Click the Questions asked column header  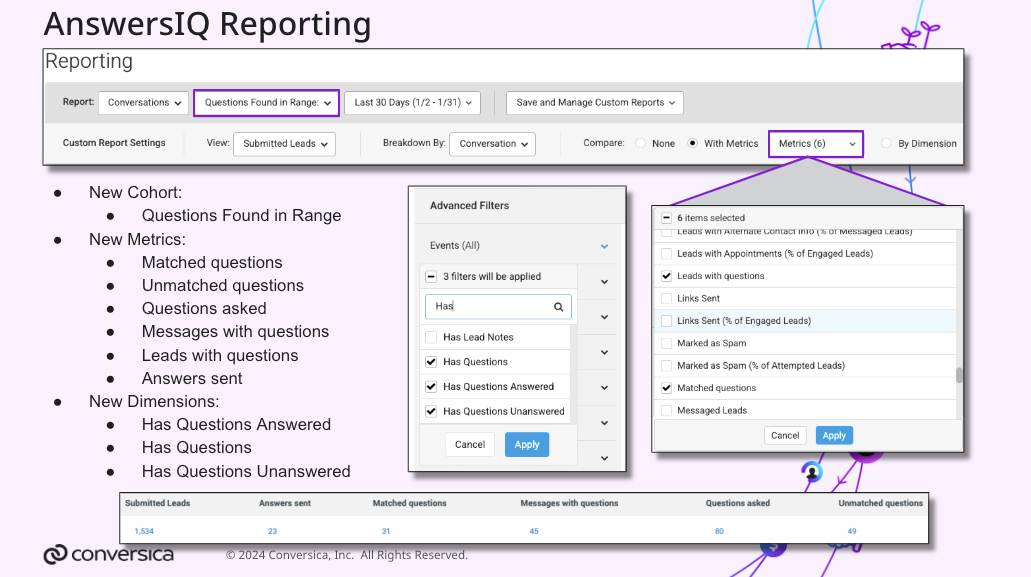(737, 503)
